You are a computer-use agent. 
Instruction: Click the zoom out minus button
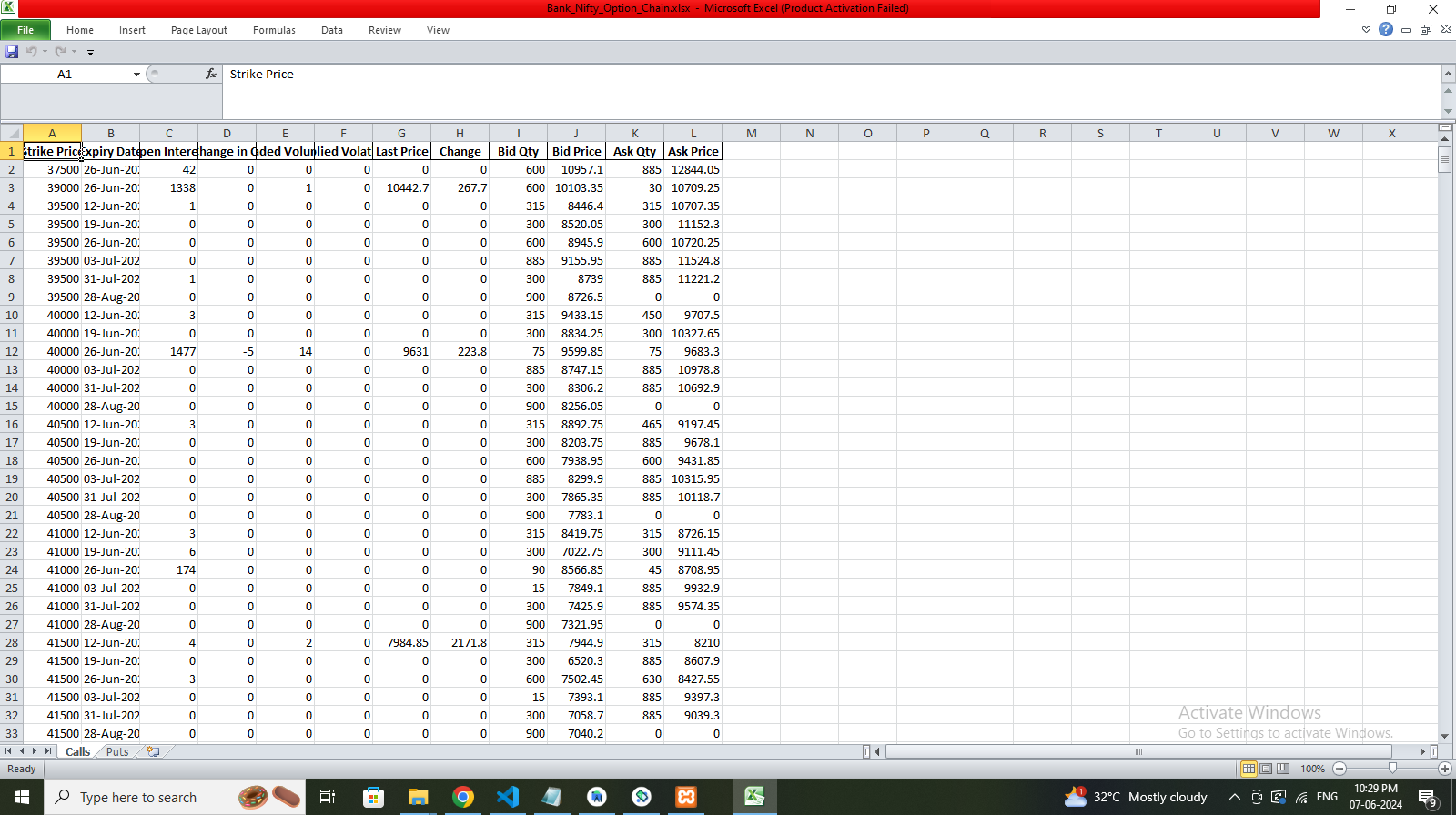click(1340, 769)
